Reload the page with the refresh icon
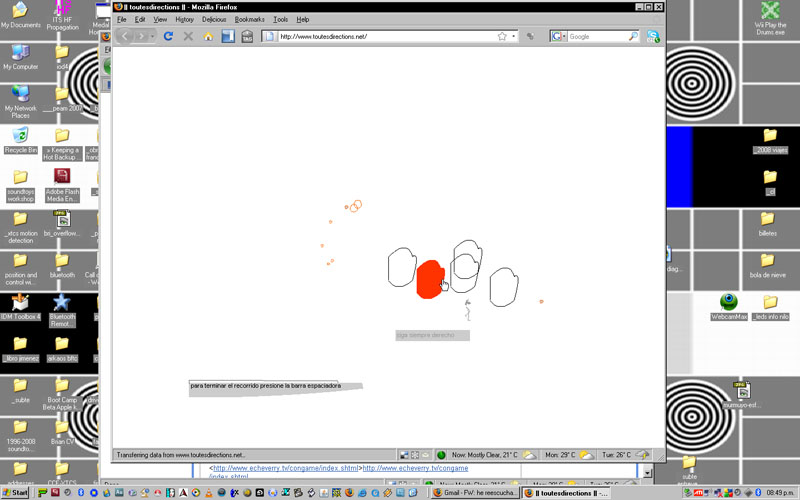The height and width of the screenshot is (500, 800). 168,37
